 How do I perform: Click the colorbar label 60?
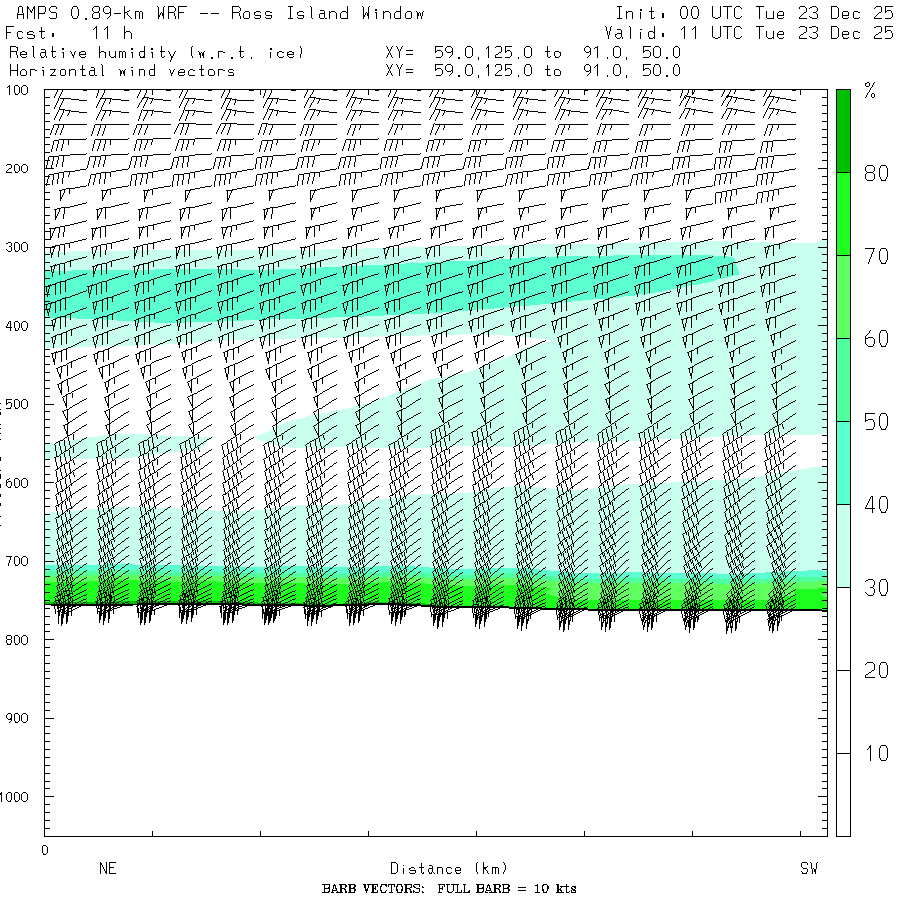click(x=876, y=339)
